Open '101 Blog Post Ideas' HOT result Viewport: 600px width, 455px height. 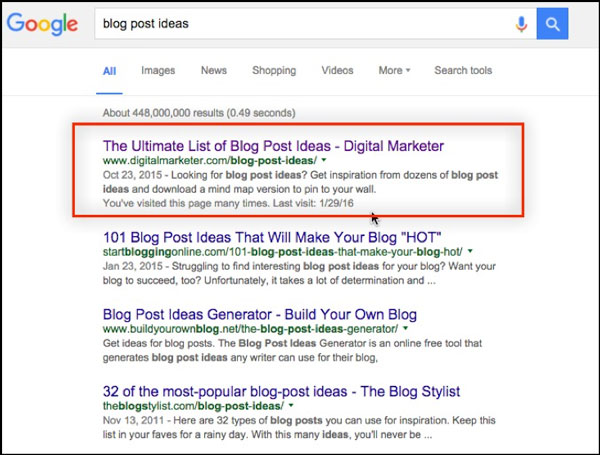click(272, 237)
